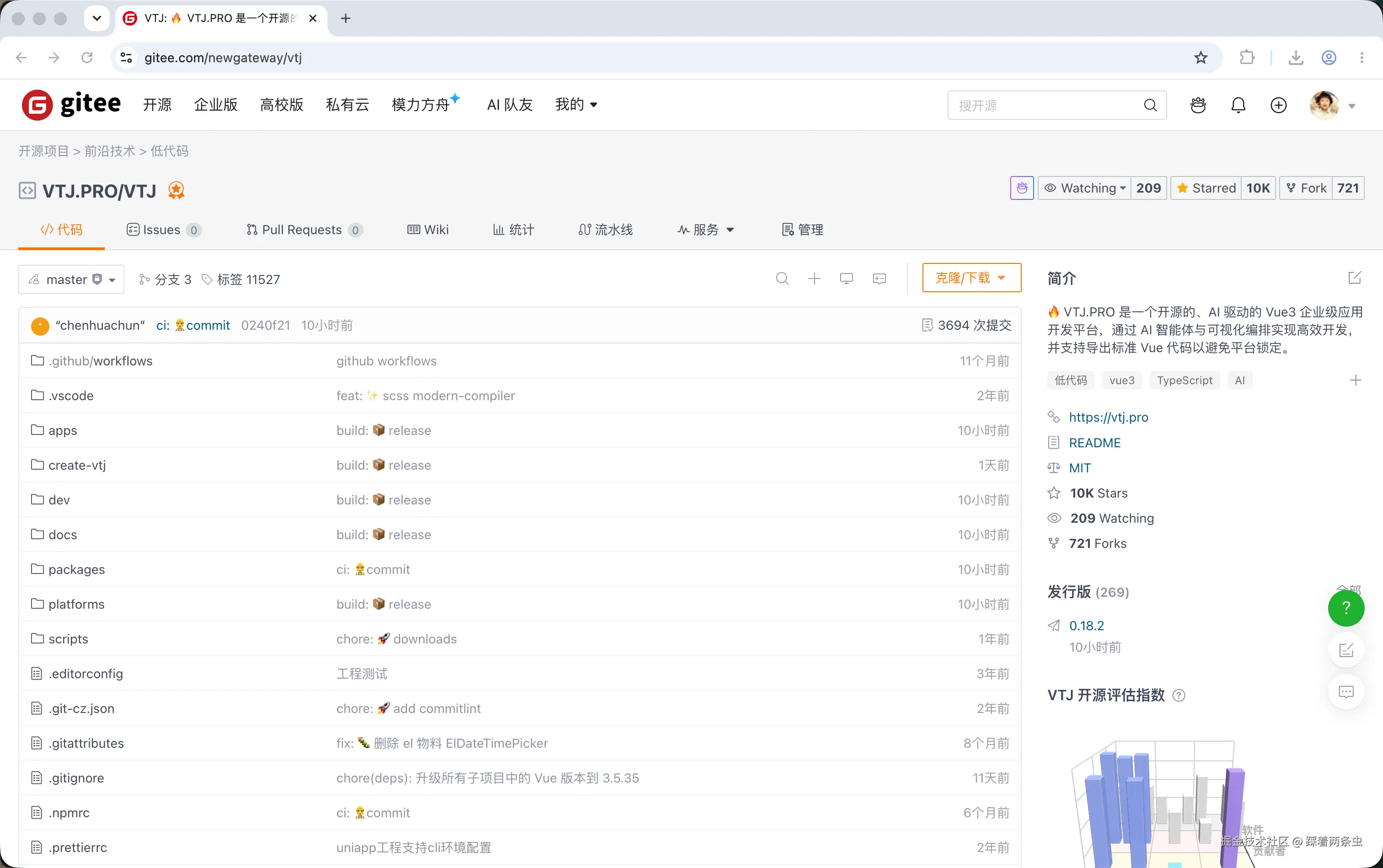Open the browser downloads icon

click(x=1296, y=58)
